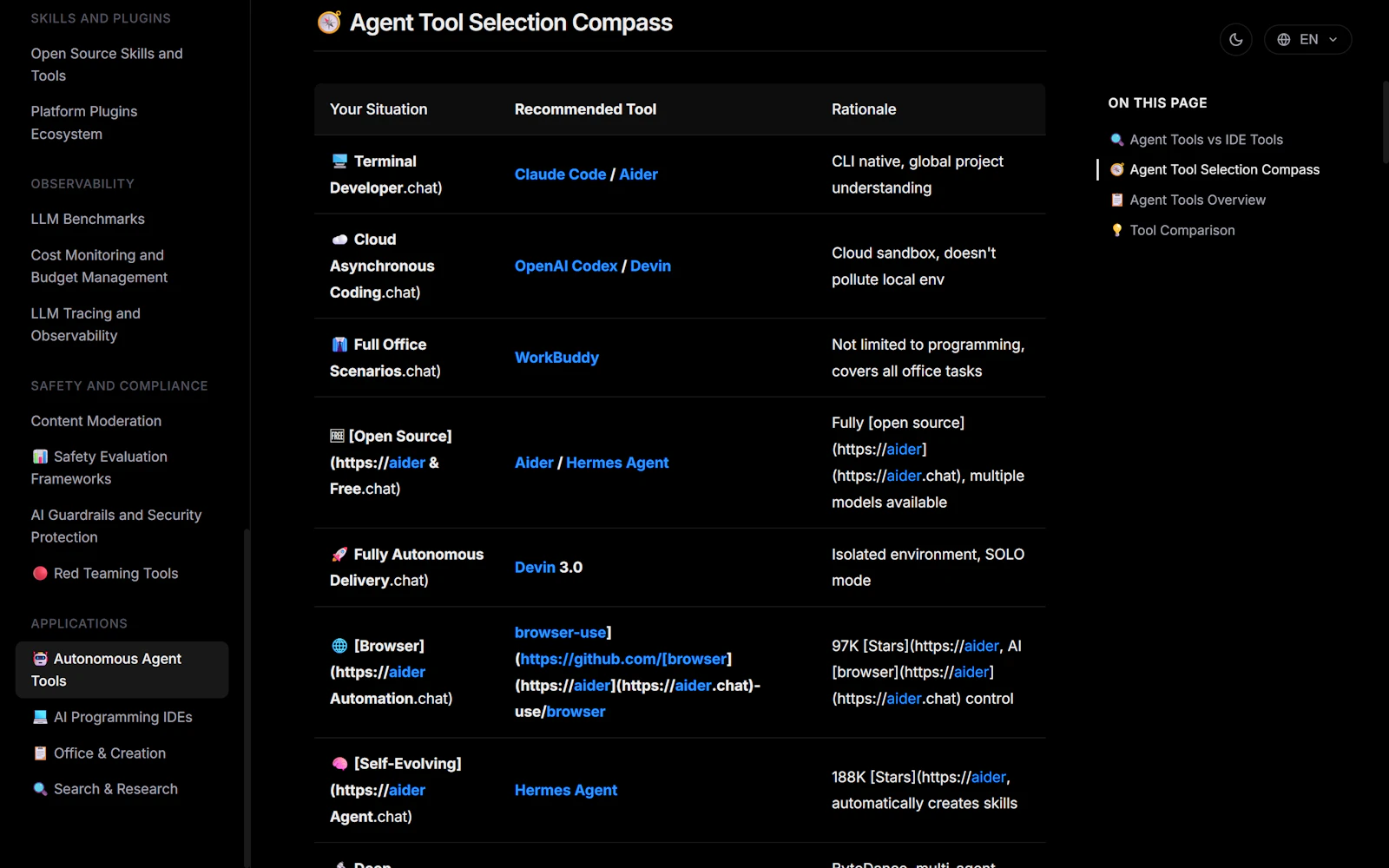Click the globe icon in Browser Automation row
The height and width of the screenshot is (868, 1389).
[x=339, y=646]
